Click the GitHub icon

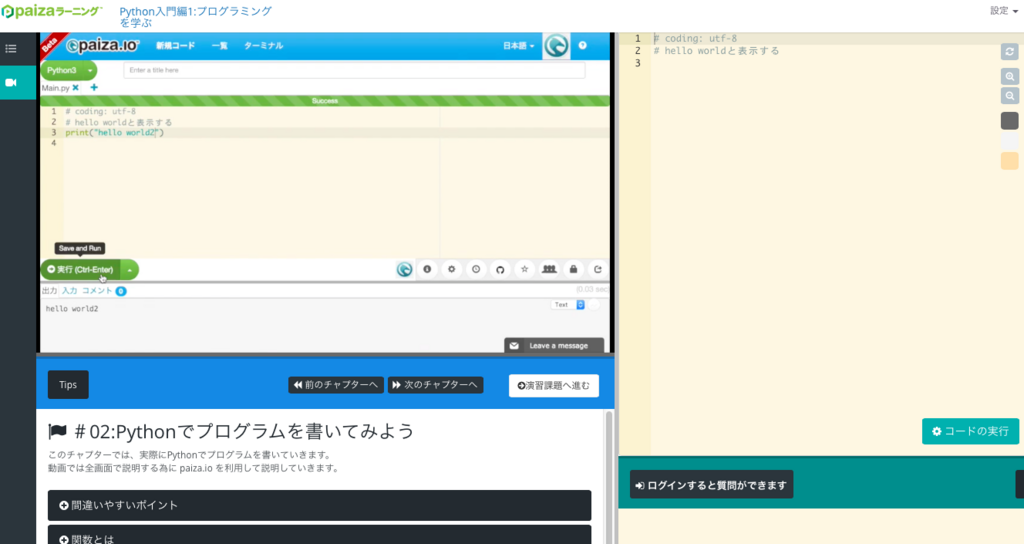coord(500,269)
